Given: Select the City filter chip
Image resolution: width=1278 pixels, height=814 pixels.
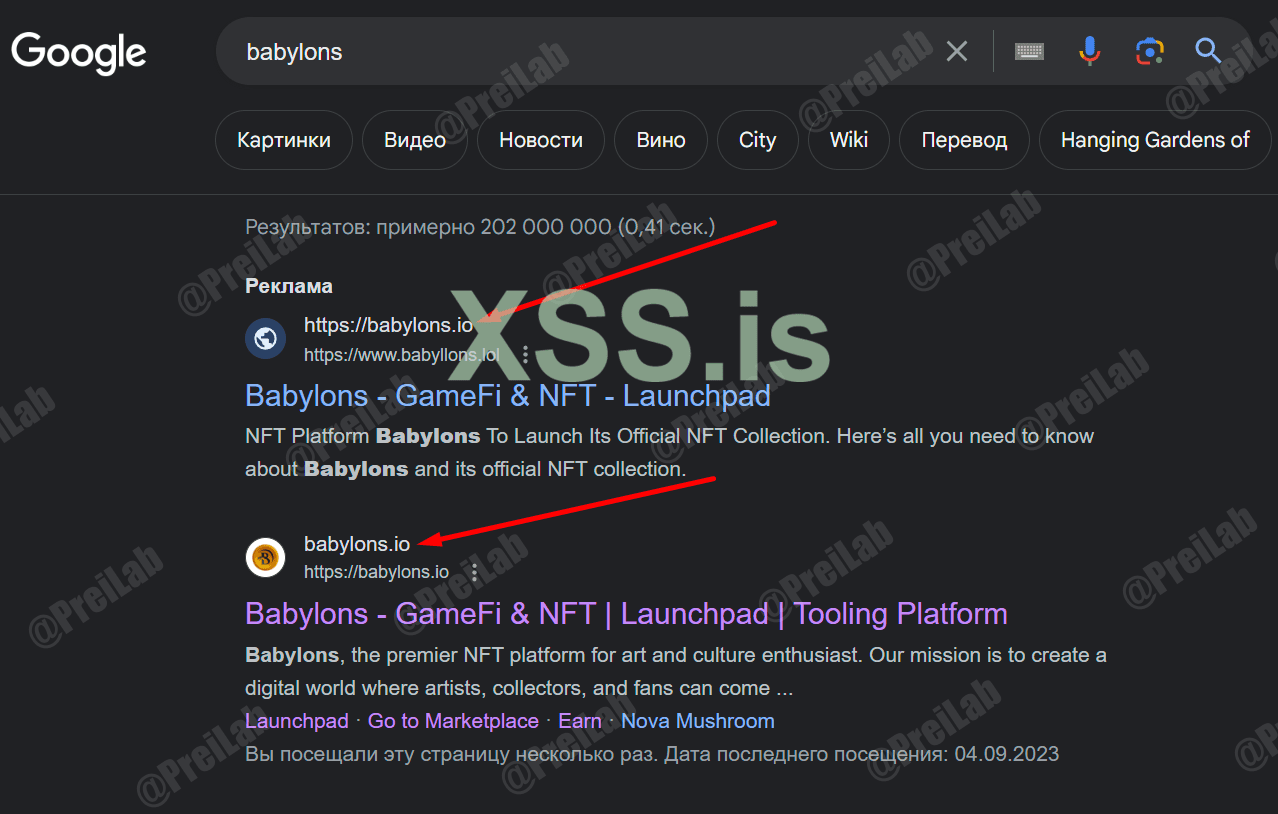Looking at the screenshot, I should coord(758,140).
